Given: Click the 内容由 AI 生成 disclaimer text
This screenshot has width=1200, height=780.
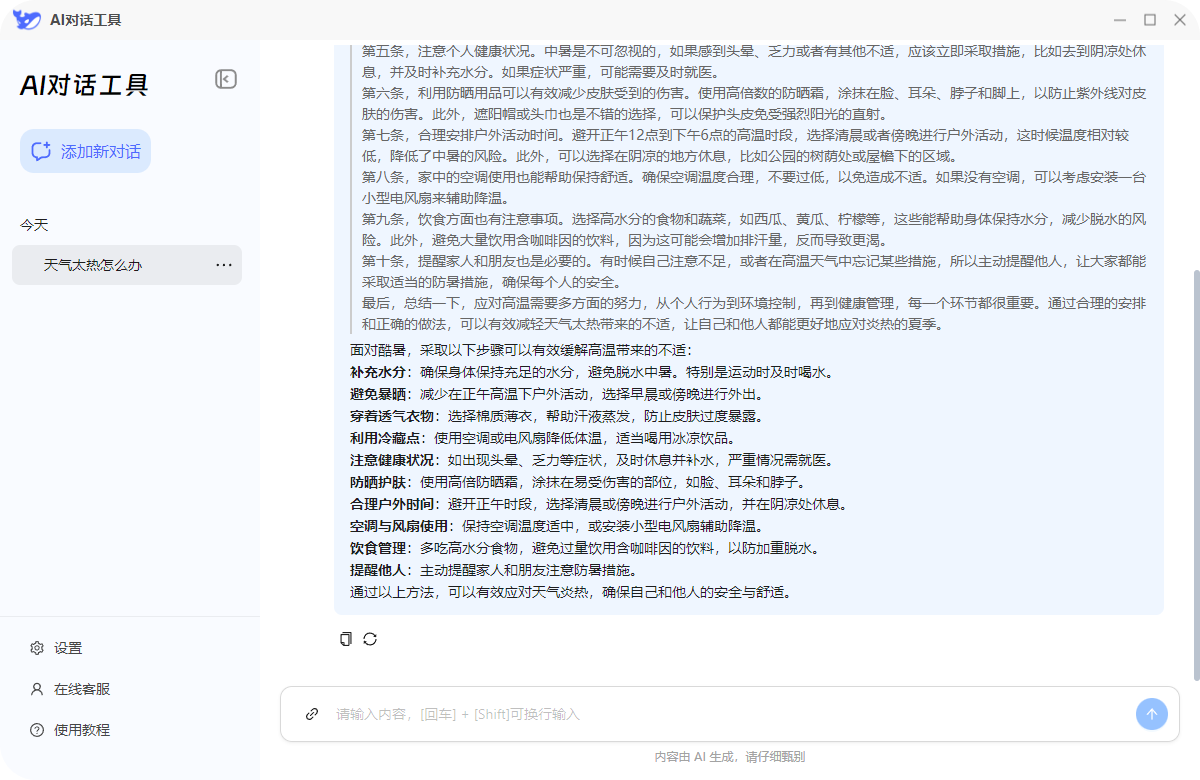Looking at the screenshot, I should tap(730, 757).
